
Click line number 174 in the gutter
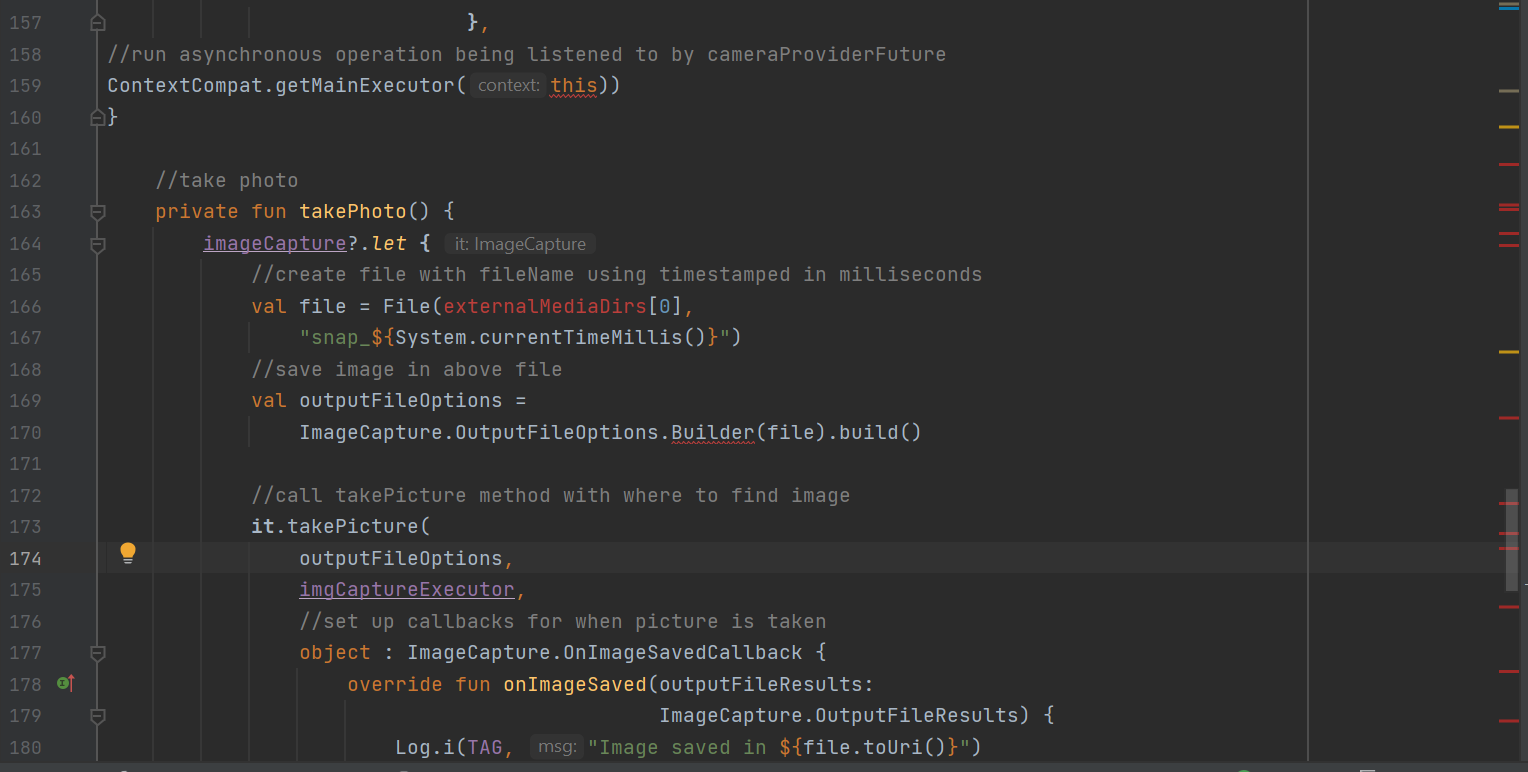click(x=25, y=558)
